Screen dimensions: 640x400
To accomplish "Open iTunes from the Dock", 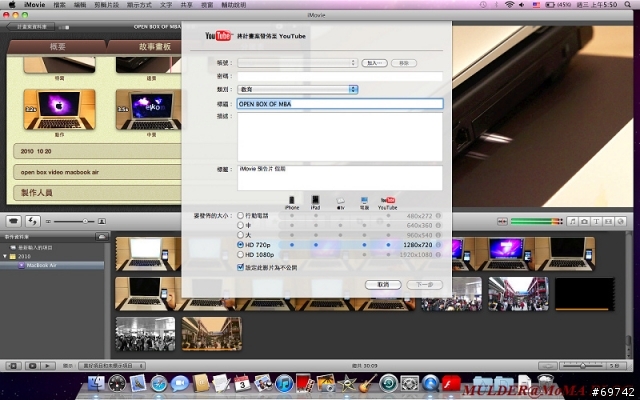I will (x=284, y=384).
